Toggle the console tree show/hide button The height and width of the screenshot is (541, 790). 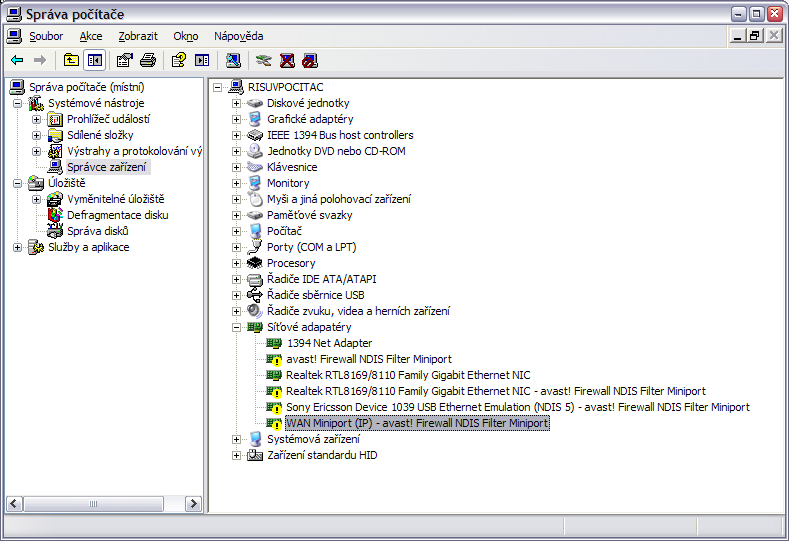coord(94,60)
